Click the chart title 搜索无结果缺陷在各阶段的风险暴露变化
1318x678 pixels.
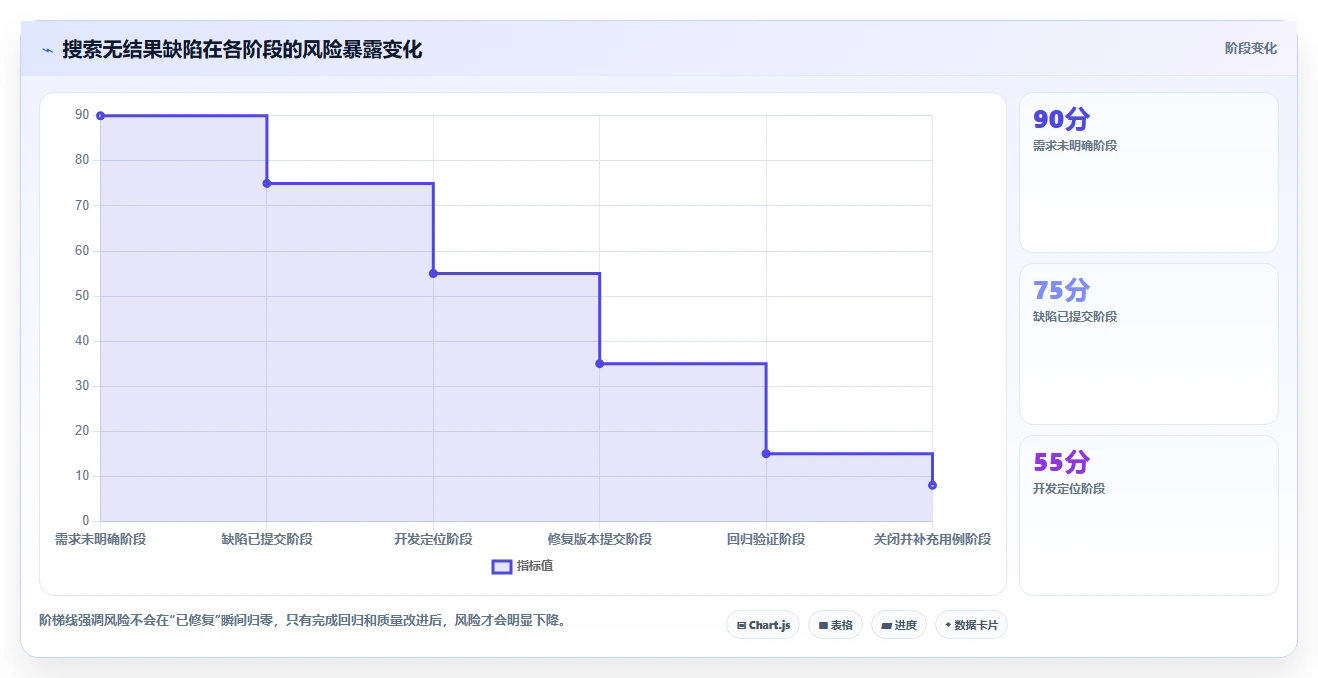[242, 49]
